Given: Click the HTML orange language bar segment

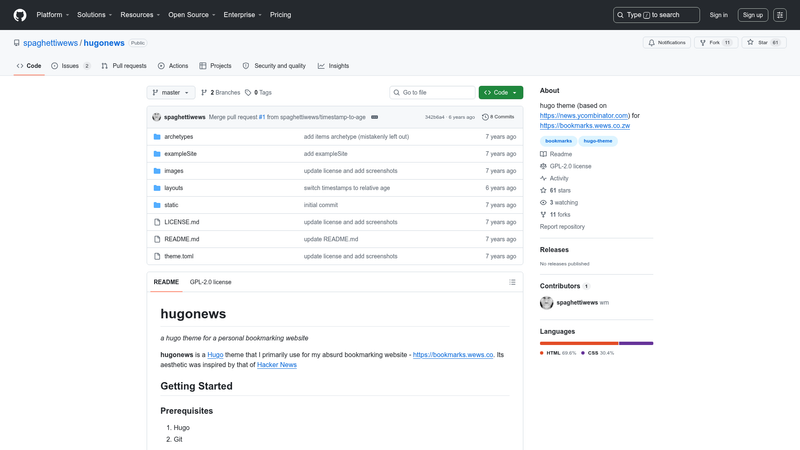Looking at the screenshot, I should click(579, 343).
